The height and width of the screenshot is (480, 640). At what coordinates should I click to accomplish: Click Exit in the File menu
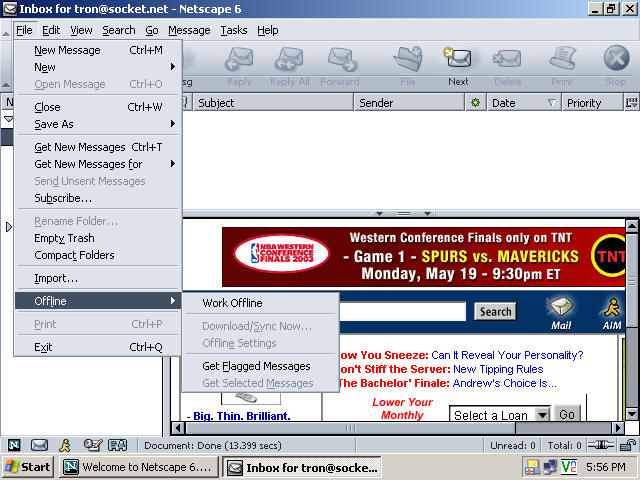[98, 347]
